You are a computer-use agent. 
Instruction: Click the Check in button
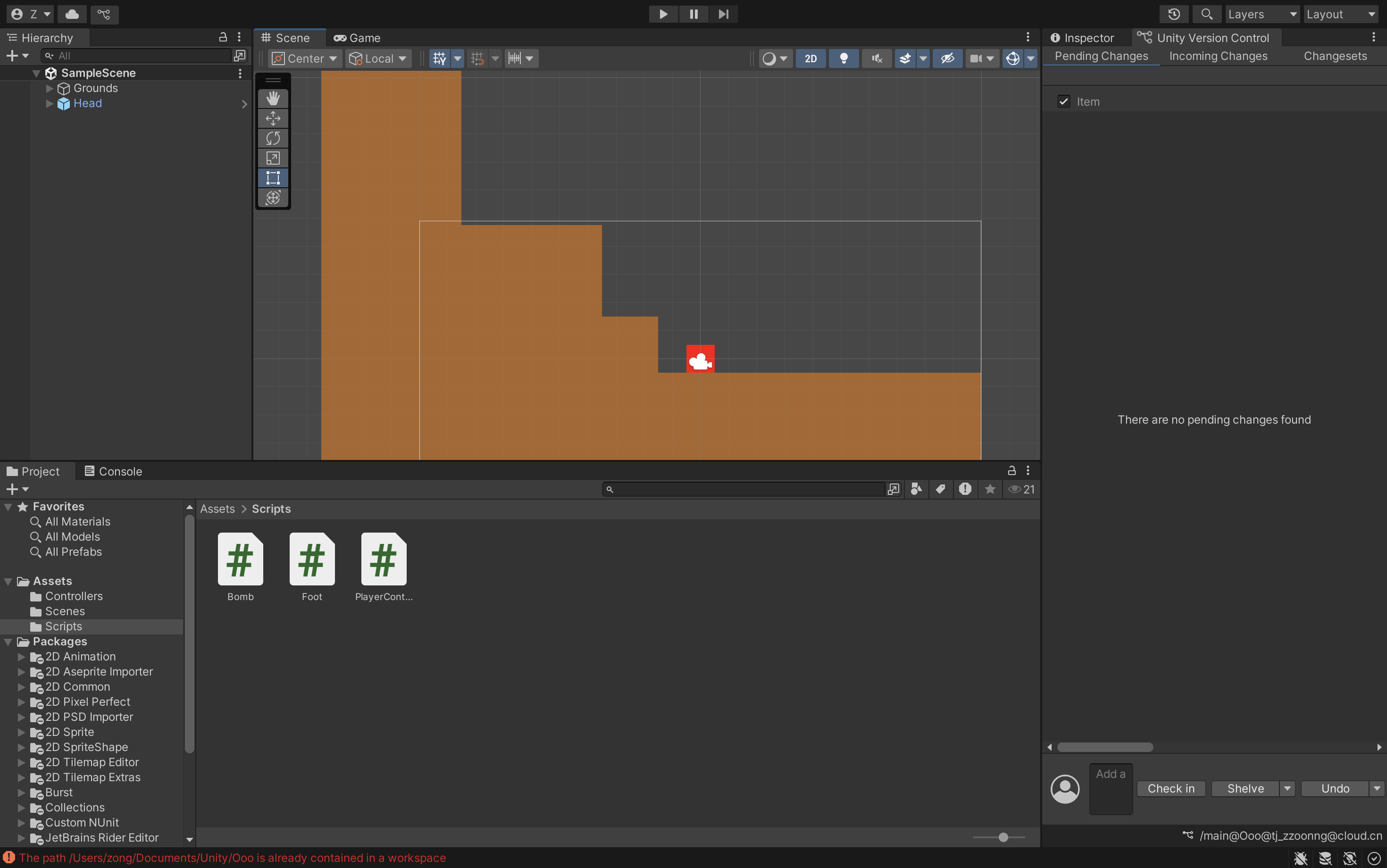(1170, 788)
